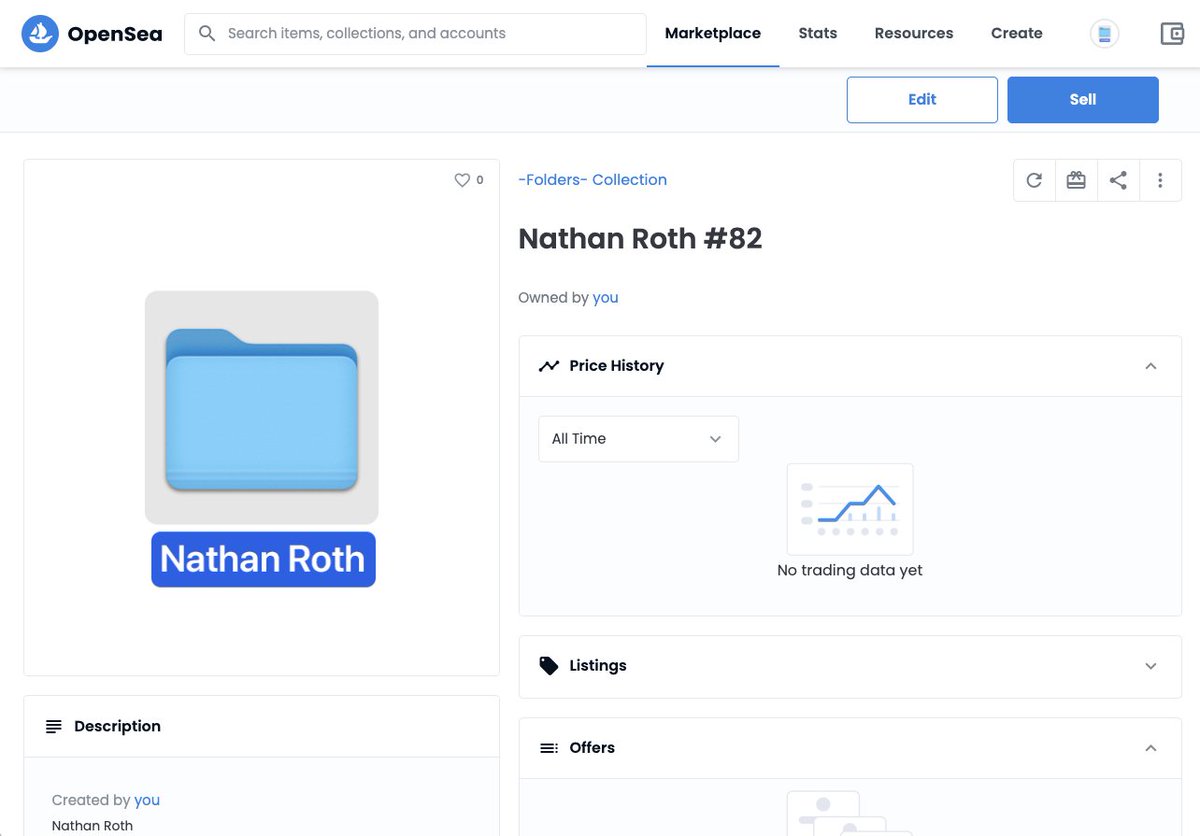Click the OpenSea ship logo
Viewport: 1200px width, 836px height.
coord(40,34)
